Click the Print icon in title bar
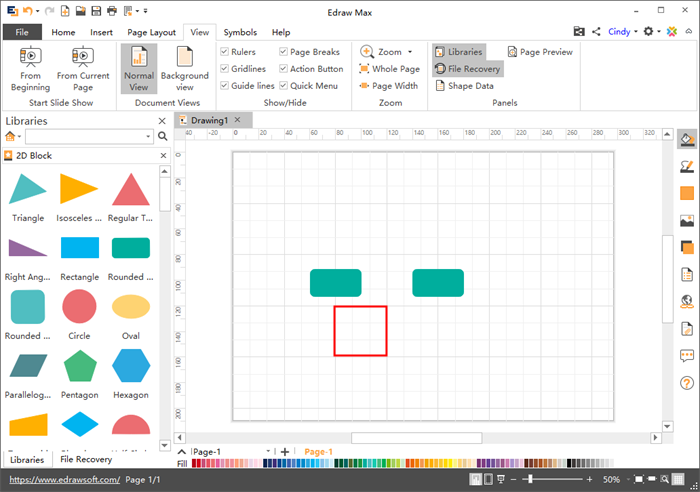The height and width of the screenshot is (492, 700). click(112, 11)
